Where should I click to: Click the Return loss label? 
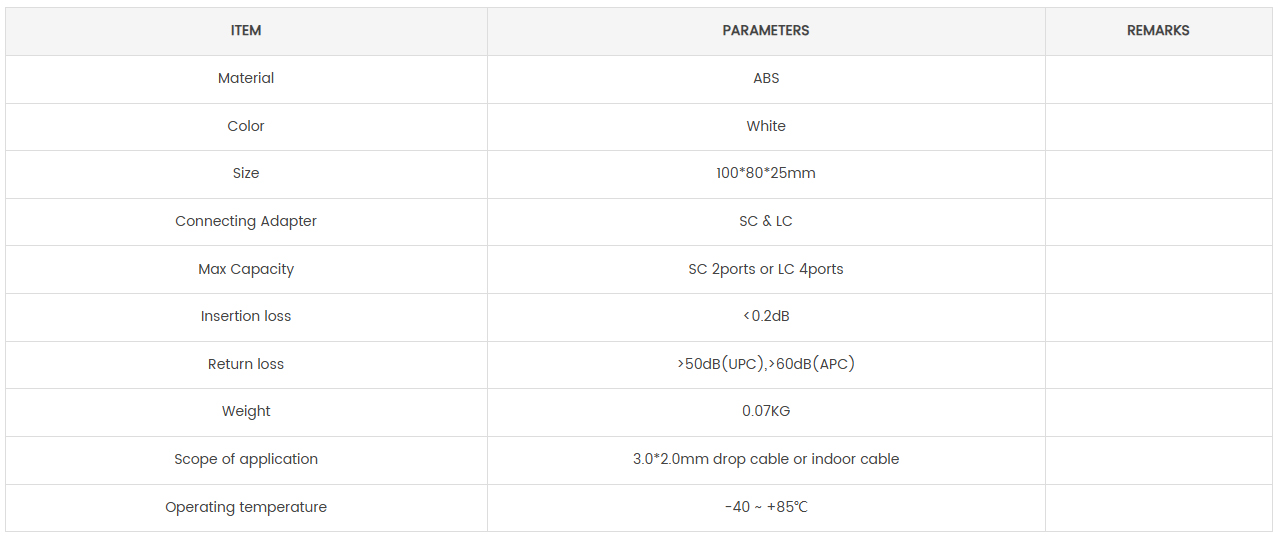246,364
